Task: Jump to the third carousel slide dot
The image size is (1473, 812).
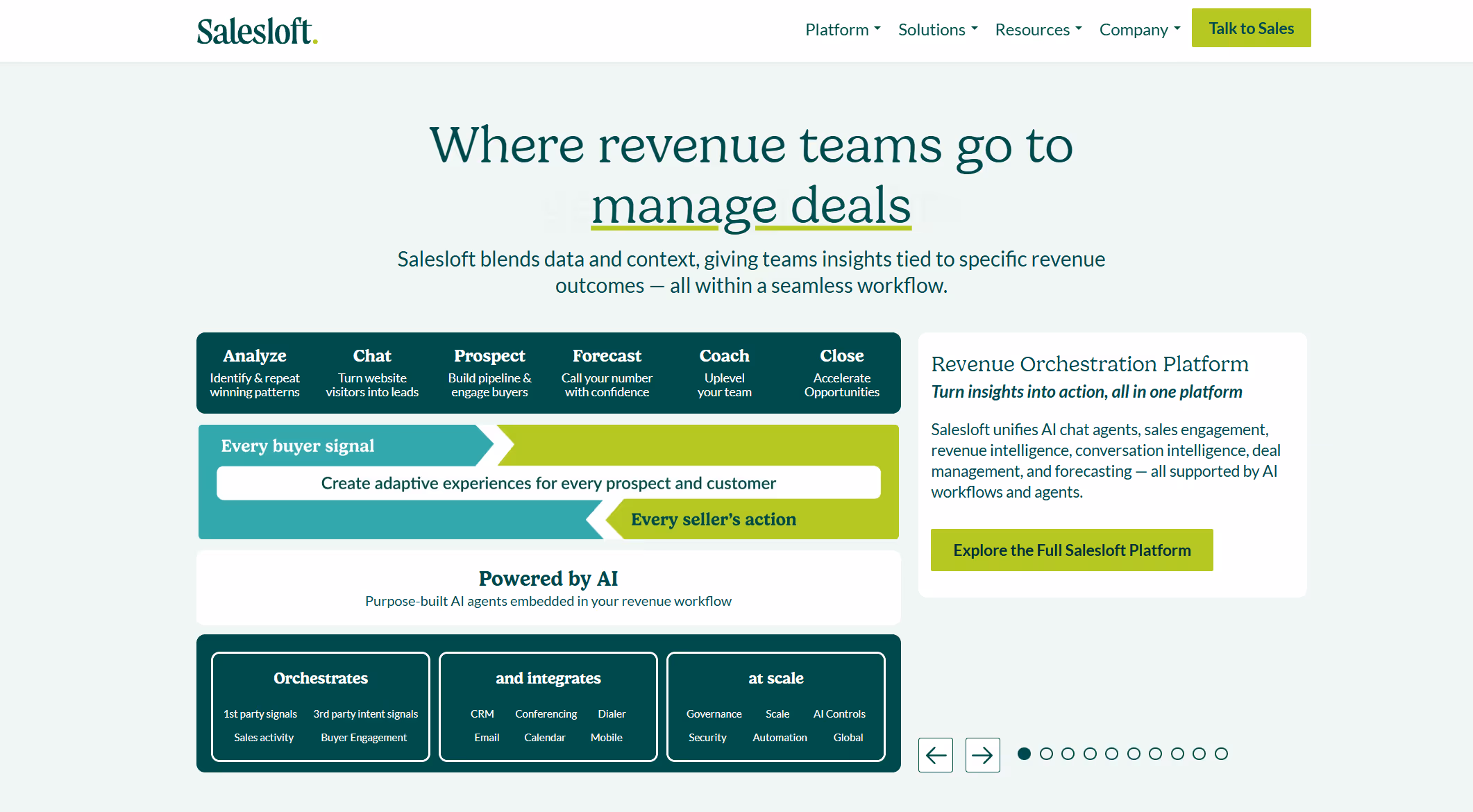Action: click(x=1068, y=753)
